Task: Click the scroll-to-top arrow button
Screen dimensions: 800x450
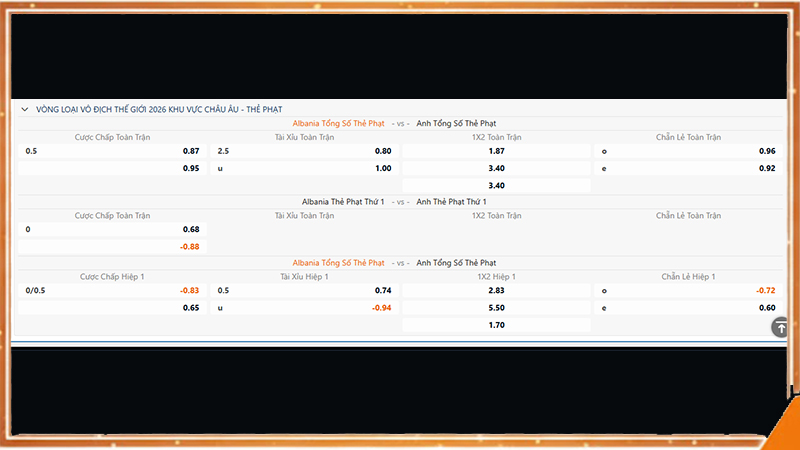Action: [x=780, y=328]
